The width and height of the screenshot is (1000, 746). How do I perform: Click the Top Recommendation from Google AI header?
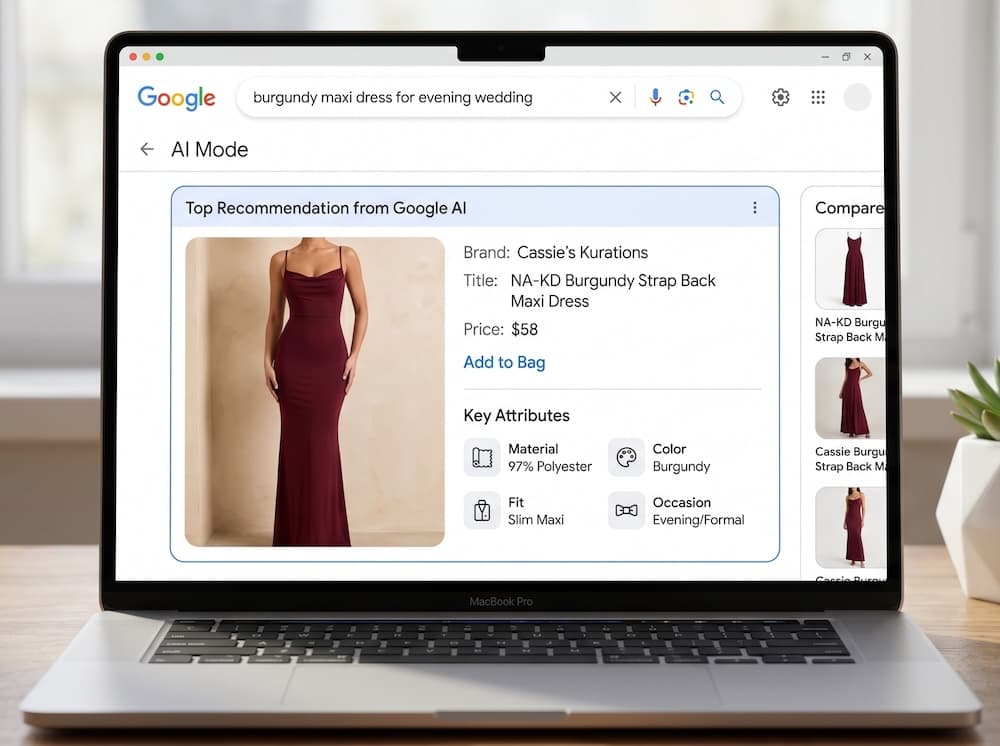(326, 208)
